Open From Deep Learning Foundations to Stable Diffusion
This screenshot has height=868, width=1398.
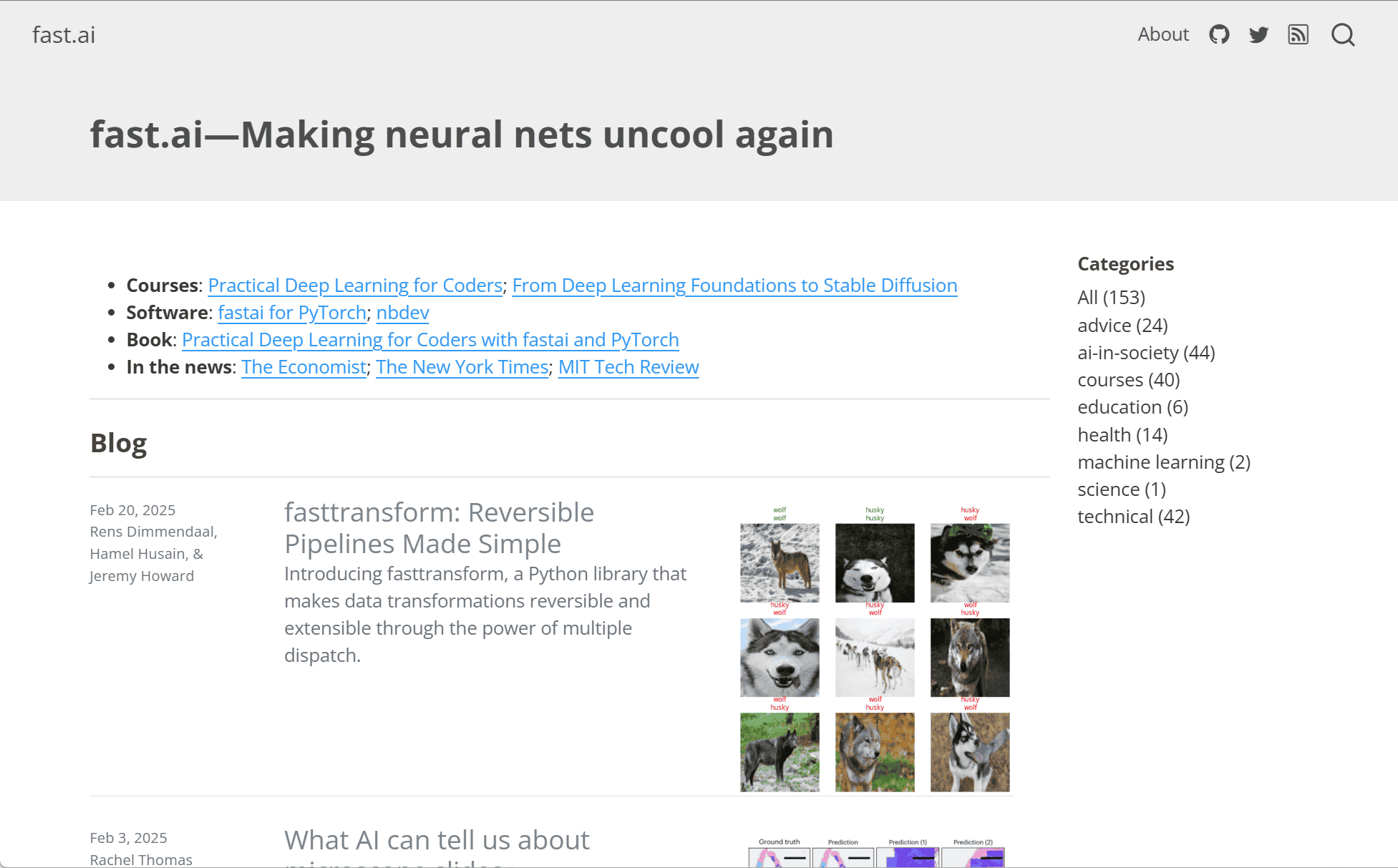pyautogui.click(x=734, y=286)
